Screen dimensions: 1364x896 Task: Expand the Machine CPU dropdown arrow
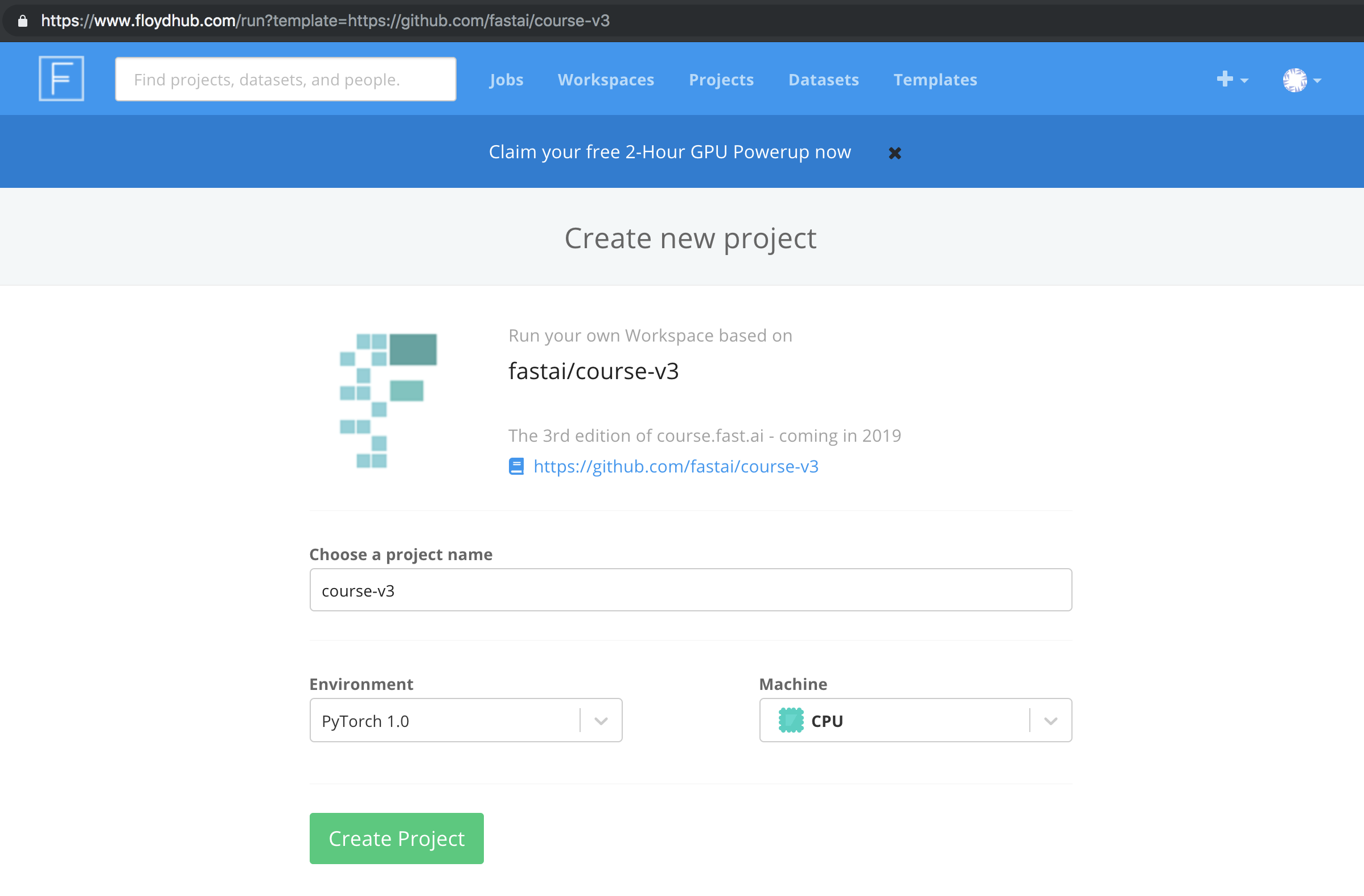point(1050,721)
